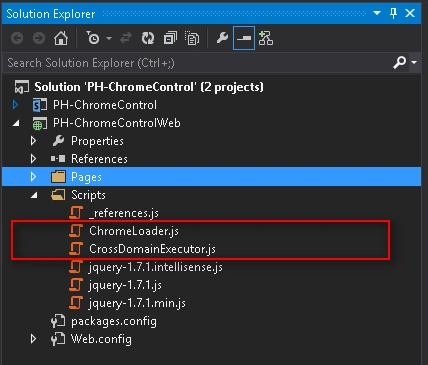
Task: Select the PH-ChromeControl project
Action: coord(105,105)
